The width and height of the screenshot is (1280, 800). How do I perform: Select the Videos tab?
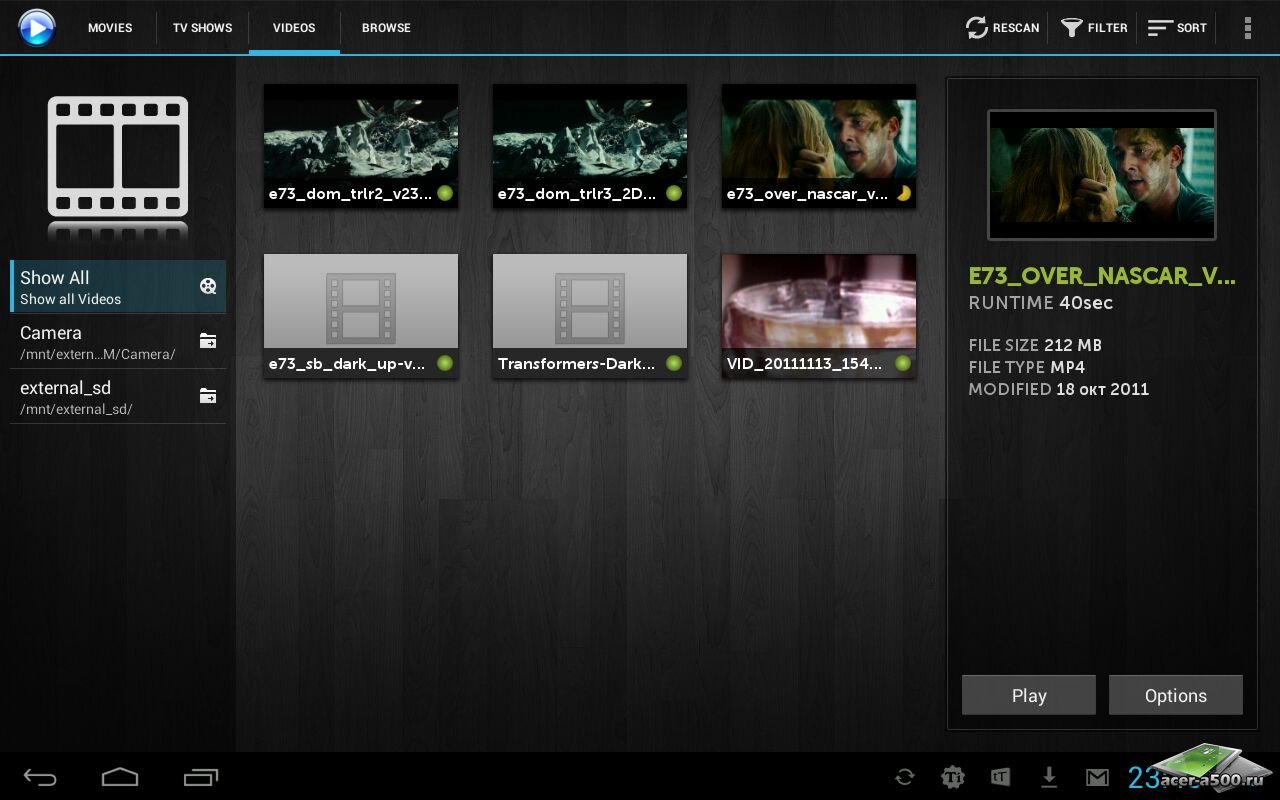(x=294, y=28)
